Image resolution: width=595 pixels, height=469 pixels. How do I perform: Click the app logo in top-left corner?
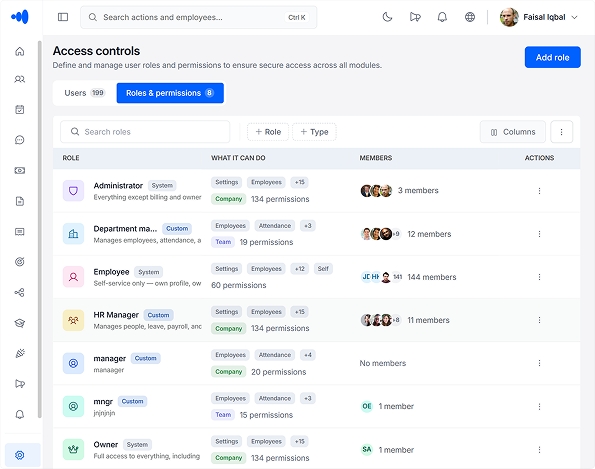[20, 17]
